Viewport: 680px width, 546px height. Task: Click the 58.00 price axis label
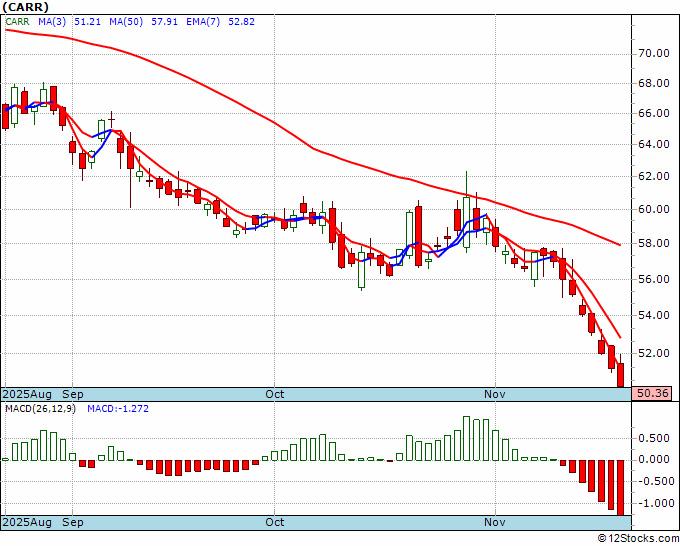click(654, 243)
